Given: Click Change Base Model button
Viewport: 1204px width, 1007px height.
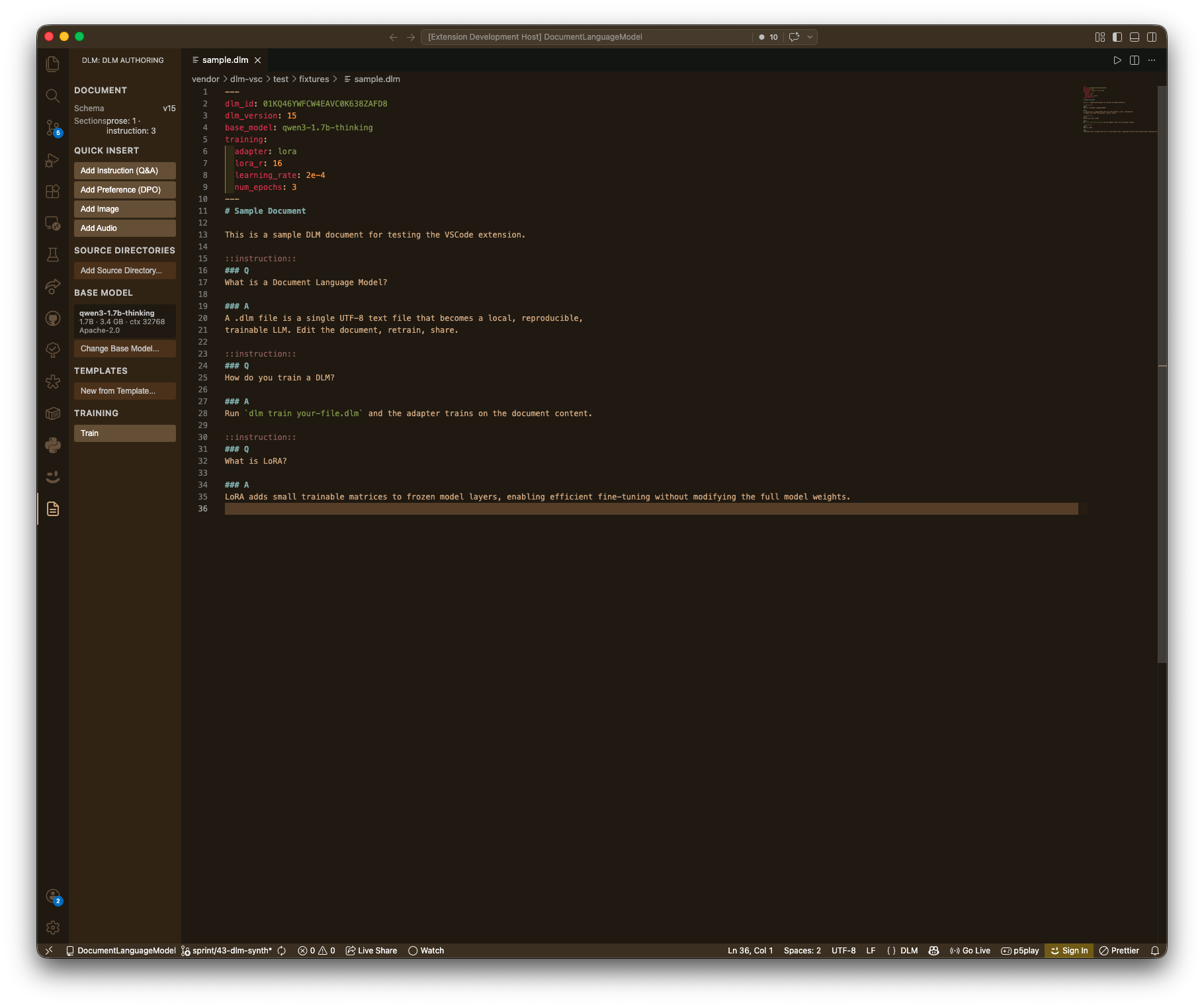Looking at the screenshot, I should (125, 349).
